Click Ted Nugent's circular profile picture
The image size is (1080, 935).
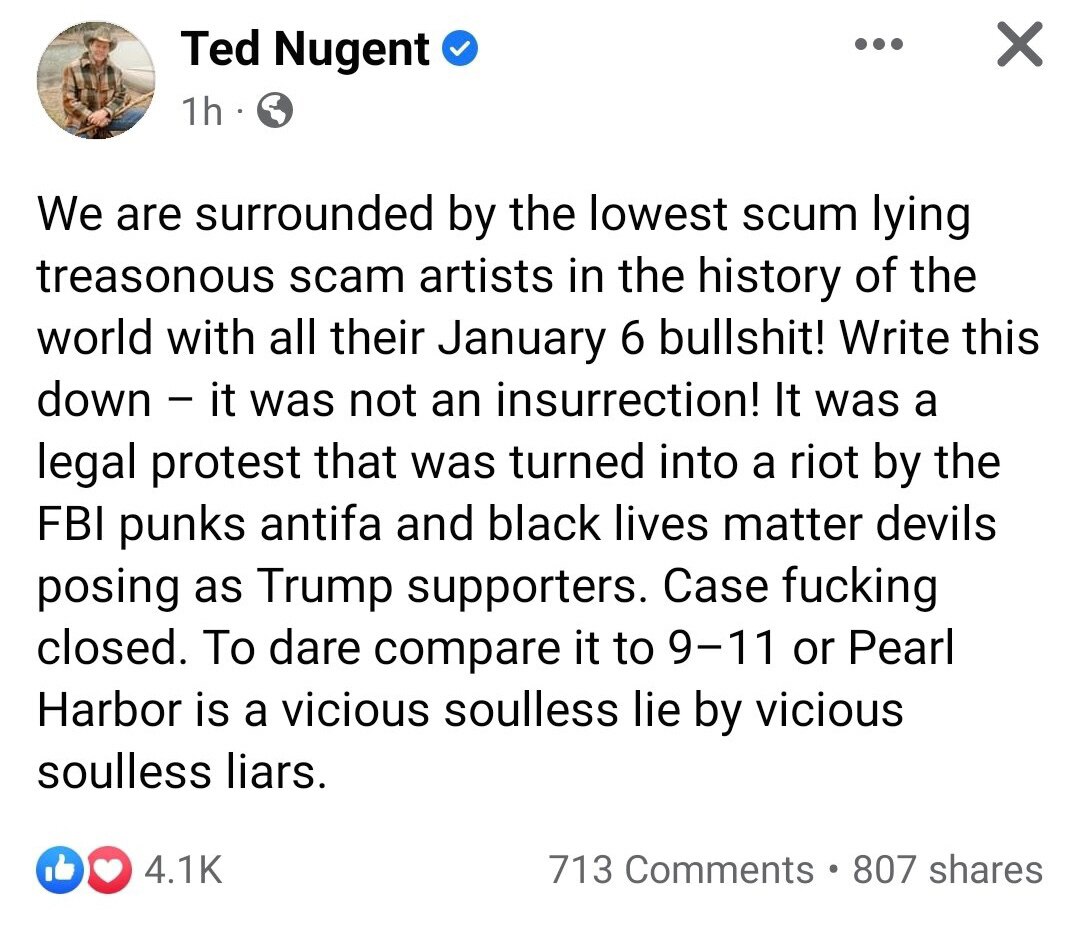click(x=95, y=80)
